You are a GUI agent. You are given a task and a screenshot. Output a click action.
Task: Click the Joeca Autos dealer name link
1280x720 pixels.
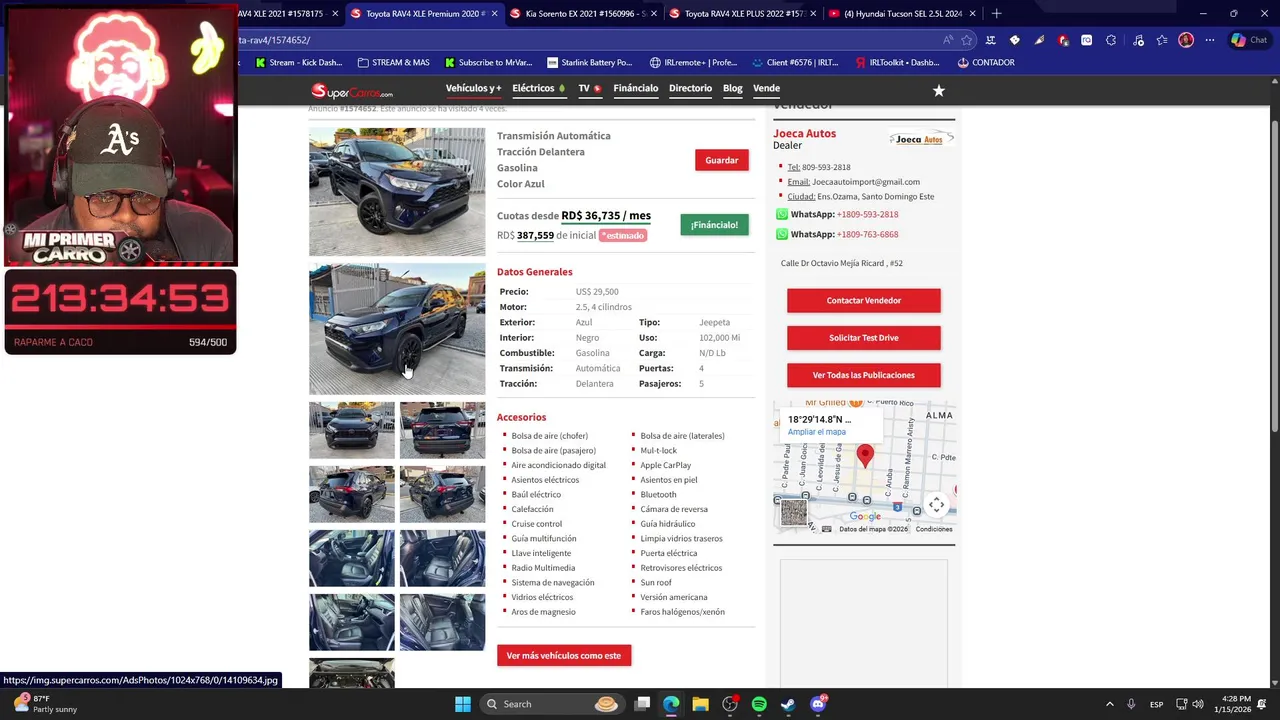point(804,133)
